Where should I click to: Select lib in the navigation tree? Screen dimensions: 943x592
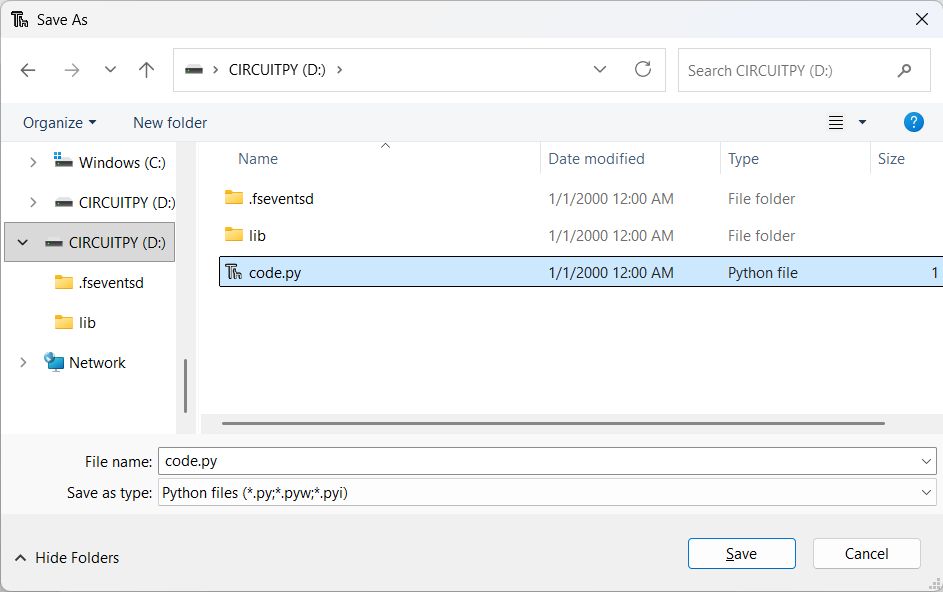pos(87,323)
